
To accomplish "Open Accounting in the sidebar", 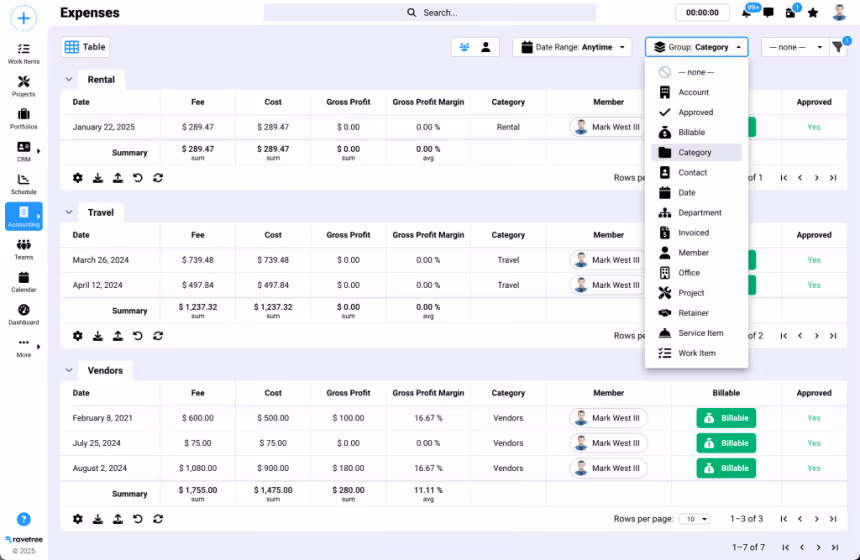I will [24, 217].
